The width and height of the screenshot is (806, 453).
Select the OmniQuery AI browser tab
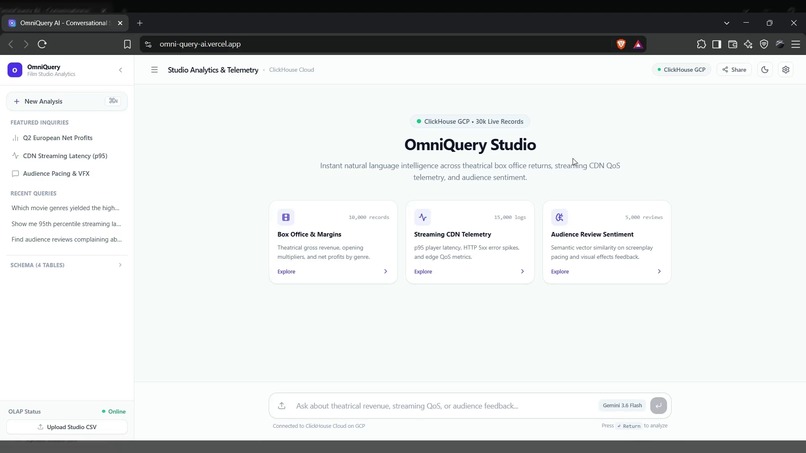pyautogui.click(x=64, y=23)
